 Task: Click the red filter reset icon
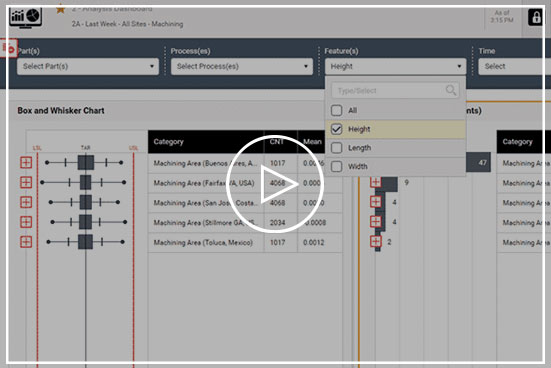[x=9, y=48]
